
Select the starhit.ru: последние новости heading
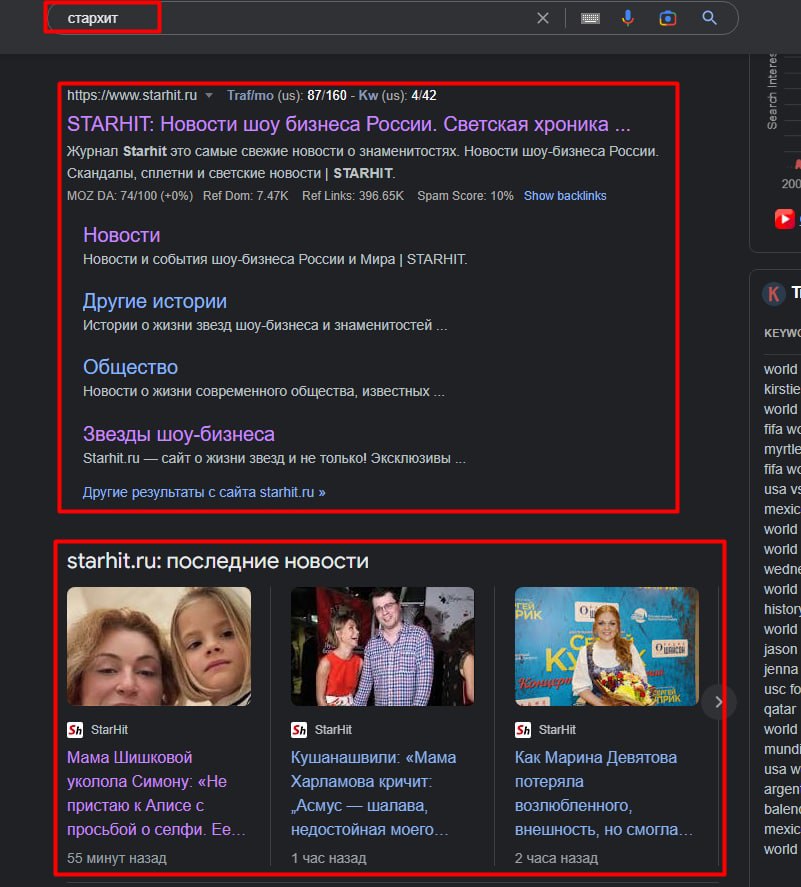click(x=218, y=561)
